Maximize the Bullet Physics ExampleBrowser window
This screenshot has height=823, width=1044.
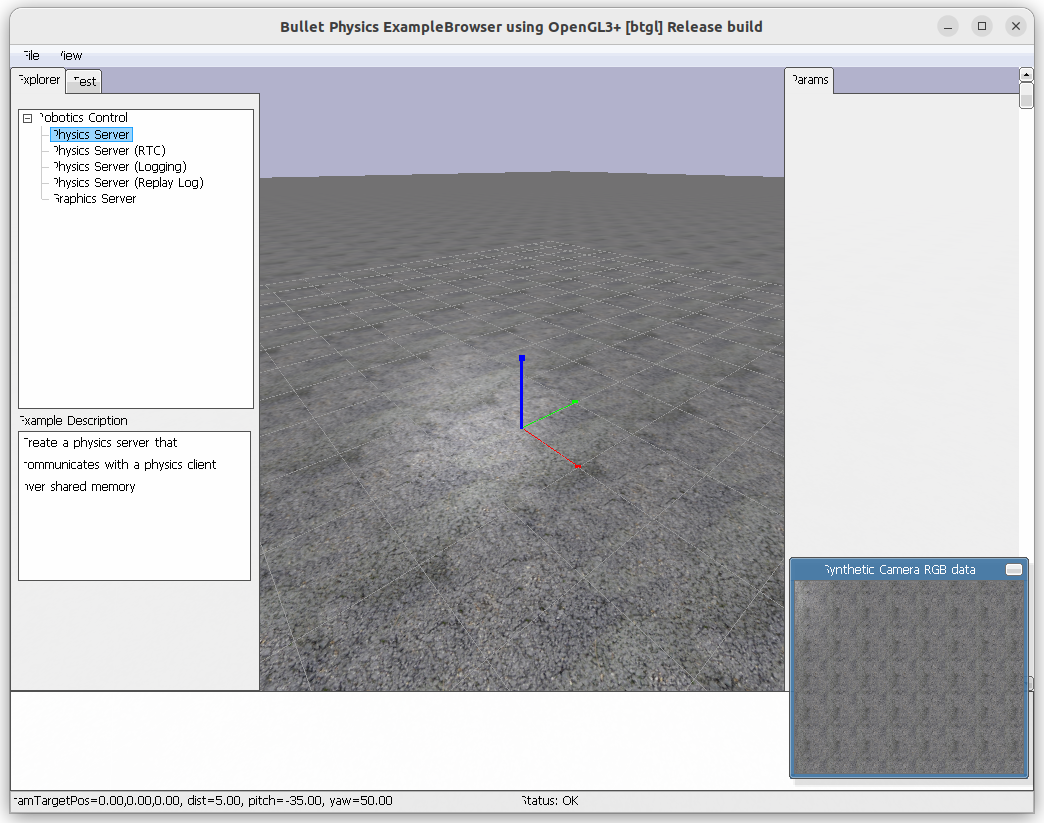pyautogui.click(x=982, y=26)
